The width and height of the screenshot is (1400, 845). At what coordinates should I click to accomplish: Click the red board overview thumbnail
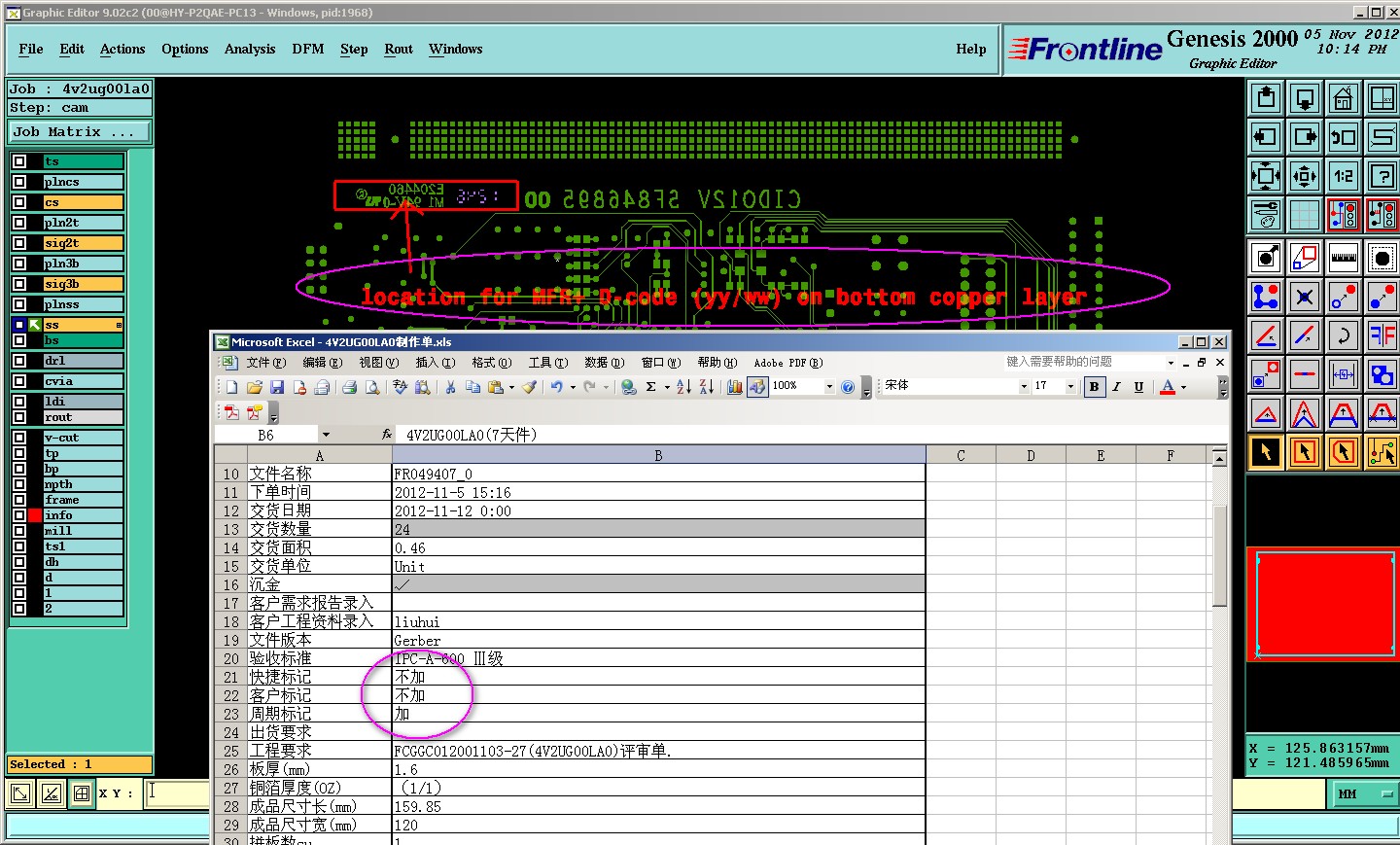1324,604
